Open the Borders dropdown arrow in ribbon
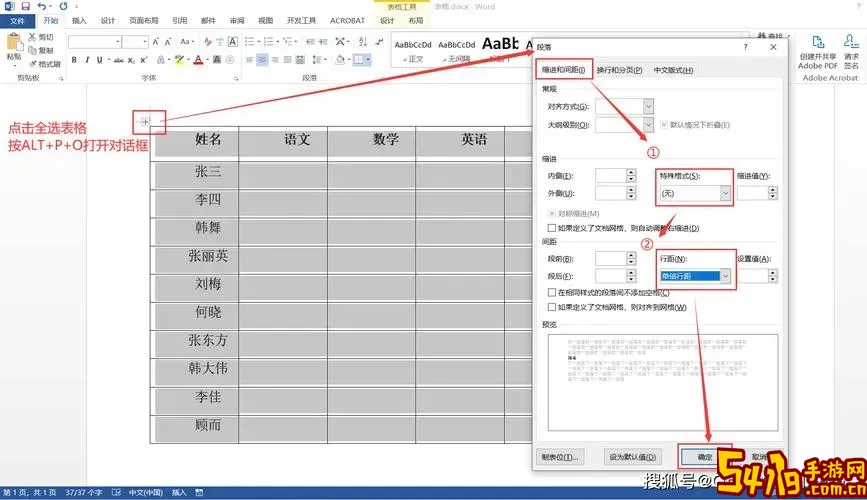Screen dimensions: 867x500 [x=368, y=60]
